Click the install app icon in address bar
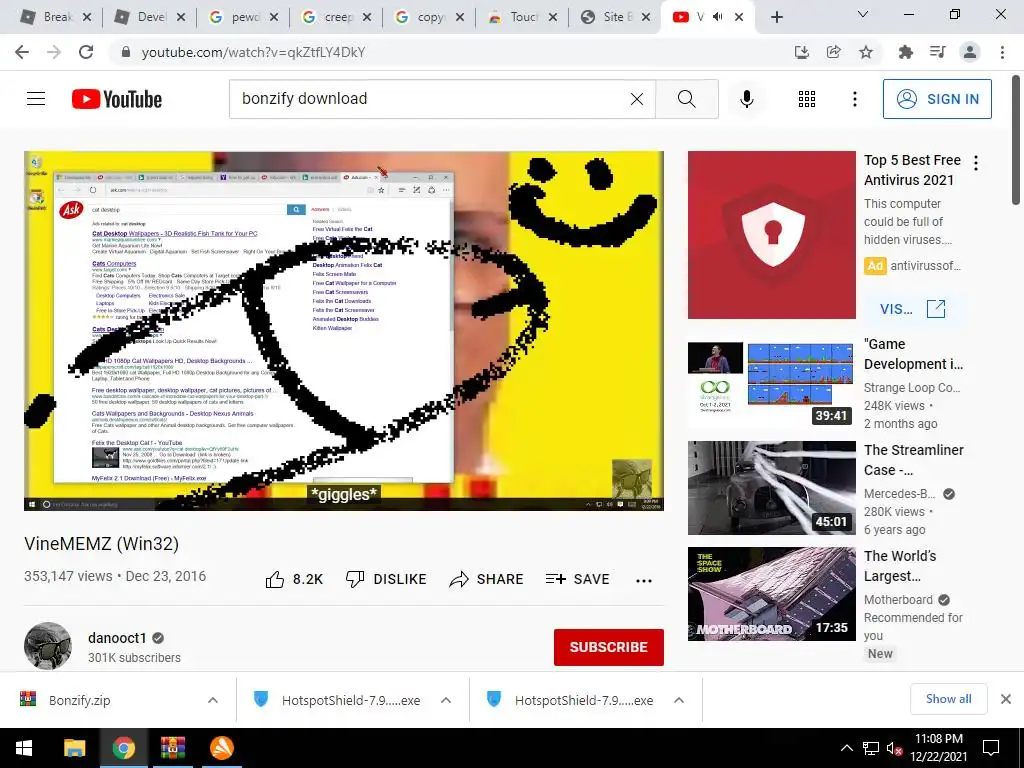This screenshot has width=1024, height=768. click(801, 52)
